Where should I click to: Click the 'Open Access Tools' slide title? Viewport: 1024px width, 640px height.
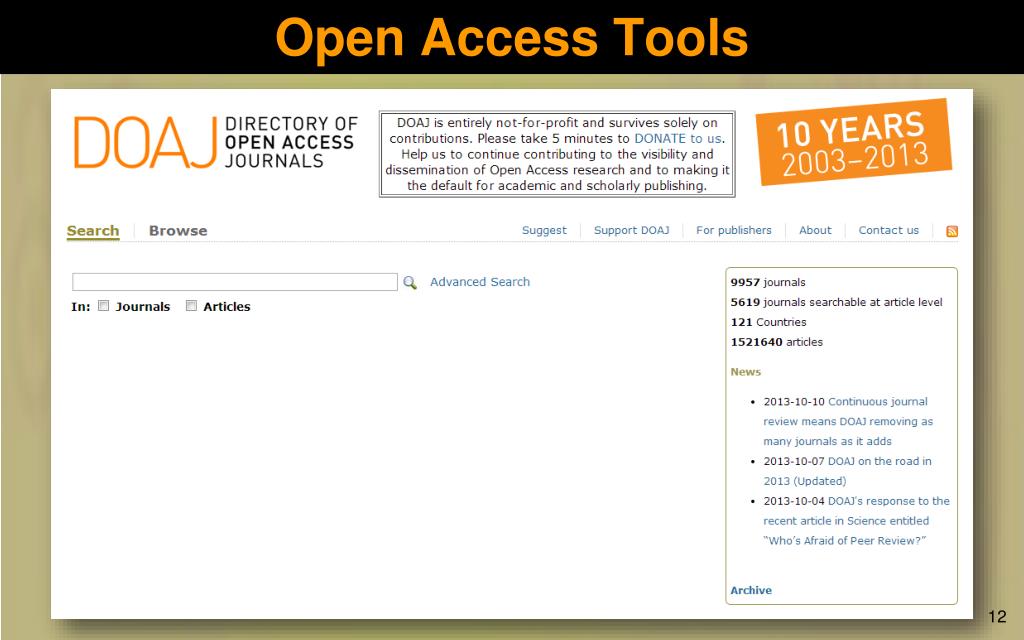pos(512,38)
